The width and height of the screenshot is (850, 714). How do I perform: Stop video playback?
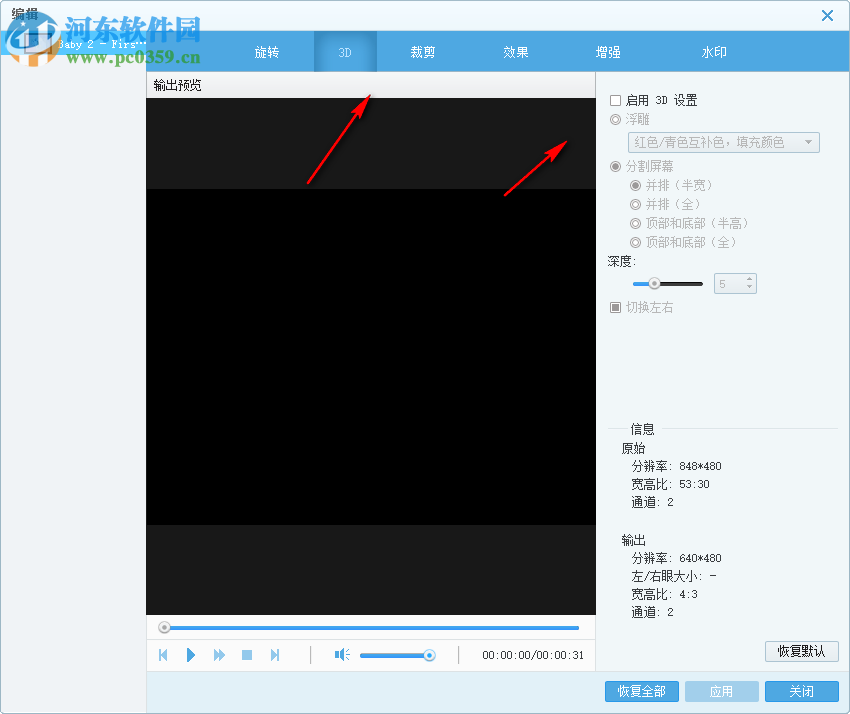(x=246, y=654)
